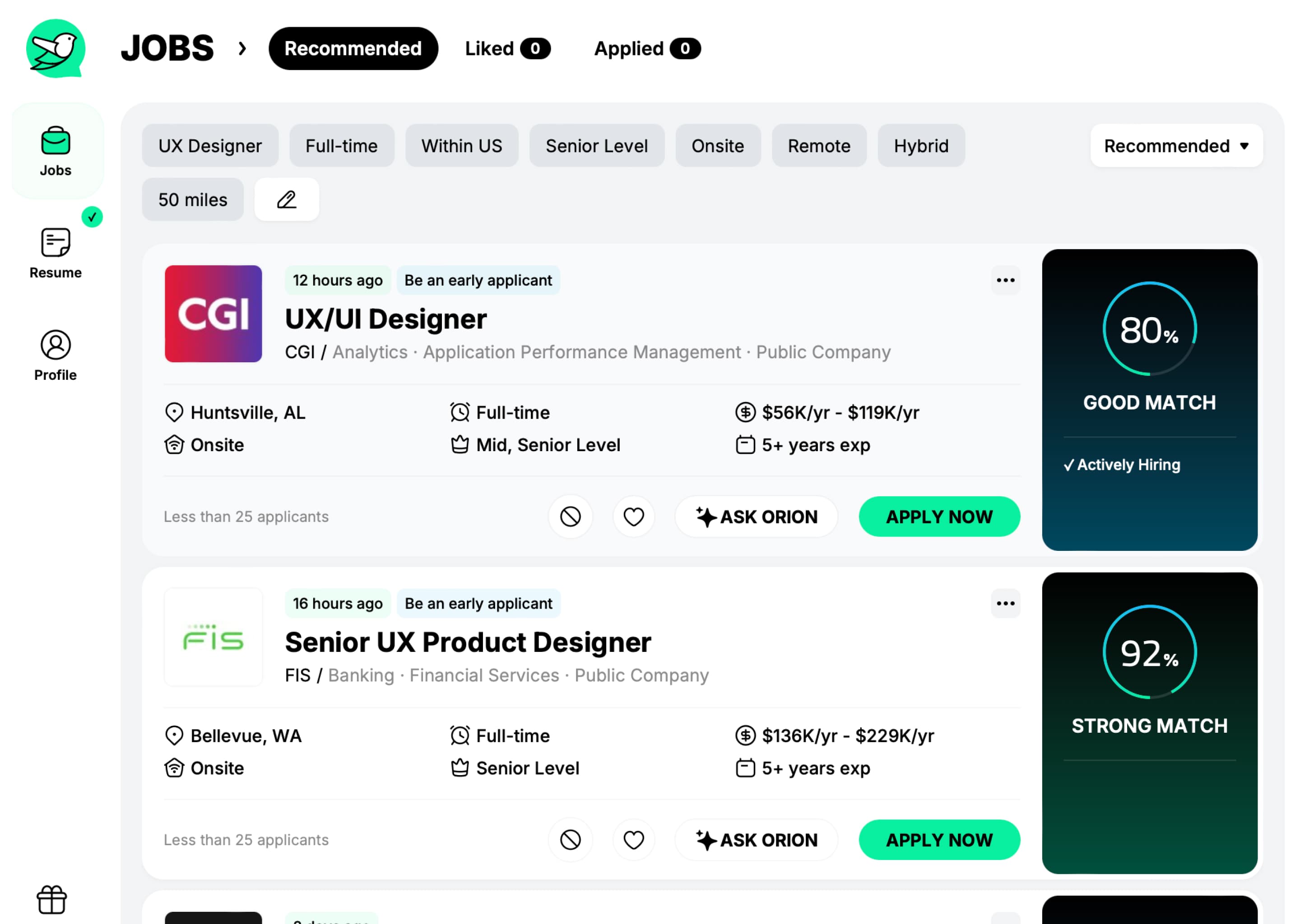Click the green bird logo
Image resolution: width=1300 pixels, height=924 pixels.
pyautogui.click(x=55, y=48)
